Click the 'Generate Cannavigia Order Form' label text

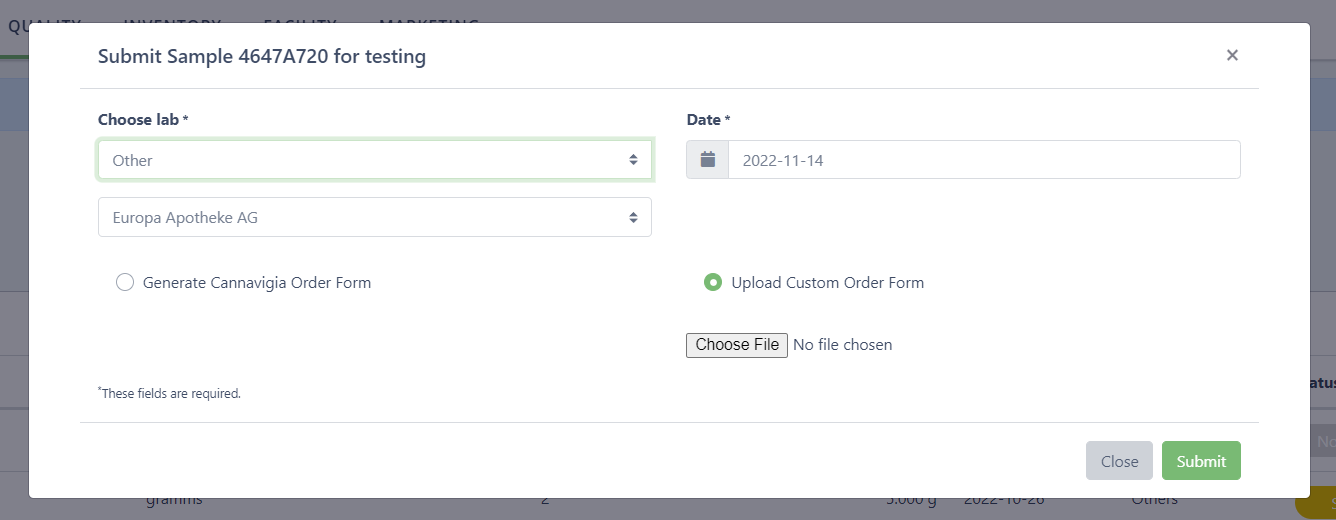[257, 283]
